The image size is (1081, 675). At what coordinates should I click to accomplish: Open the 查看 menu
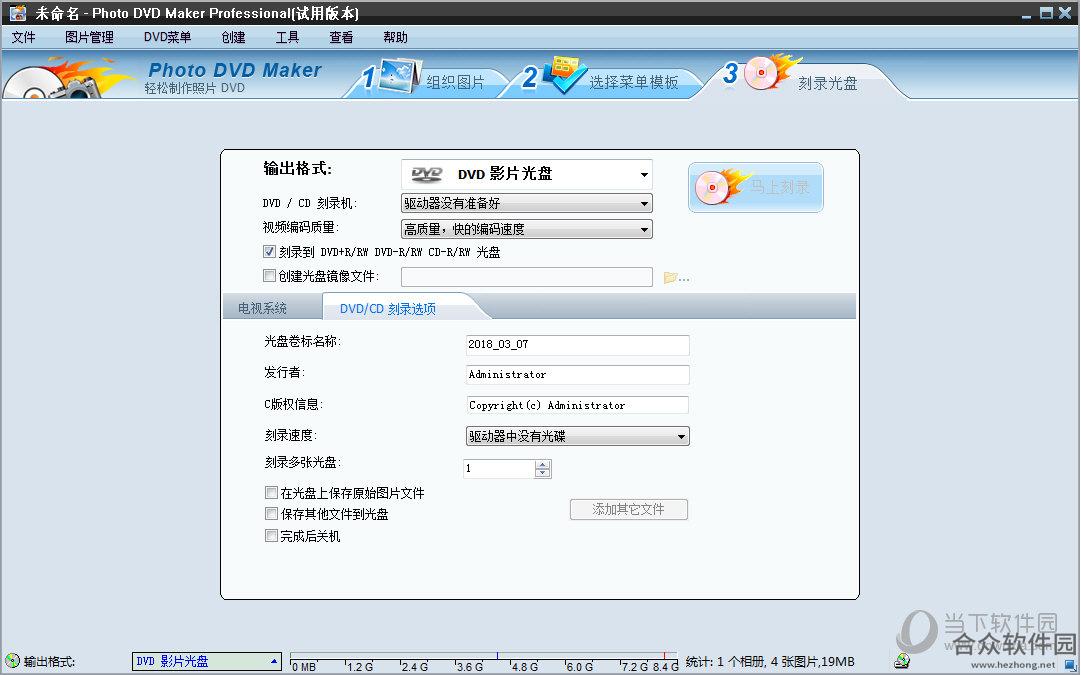click(x=341, y=37)
